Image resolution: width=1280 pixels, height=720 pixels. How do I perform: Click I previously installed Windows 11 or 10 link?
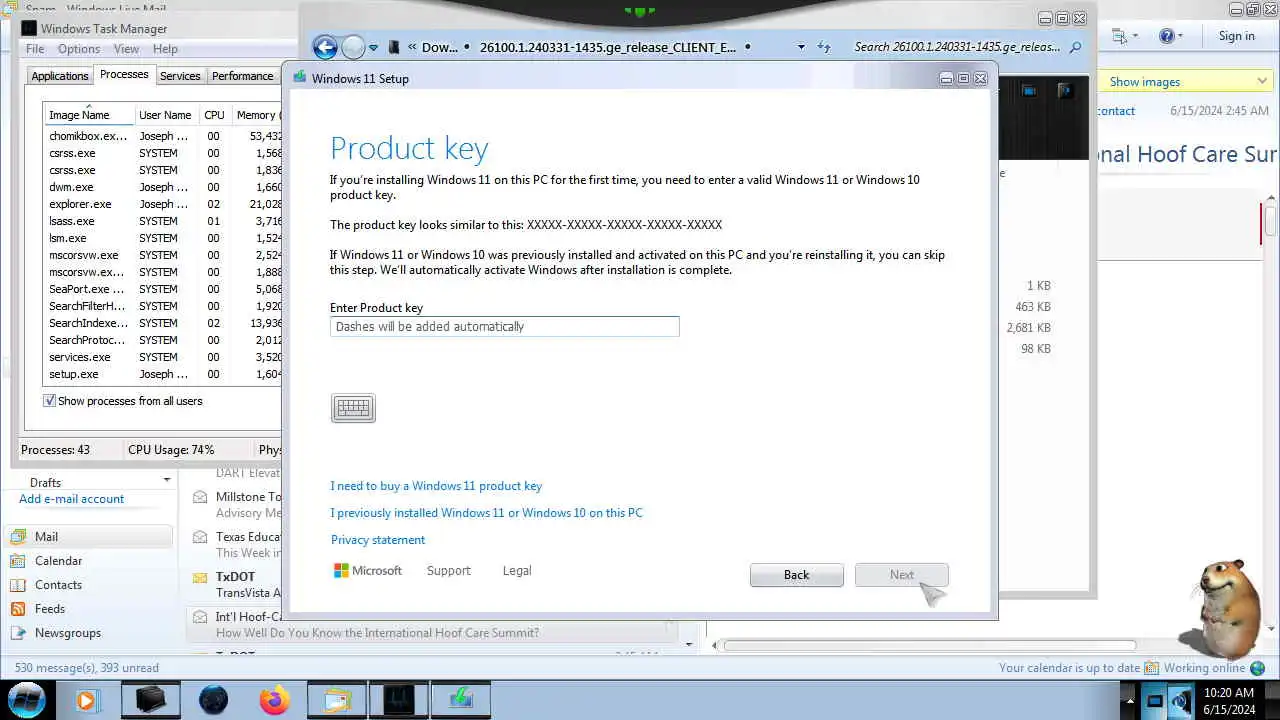(486, 513)
